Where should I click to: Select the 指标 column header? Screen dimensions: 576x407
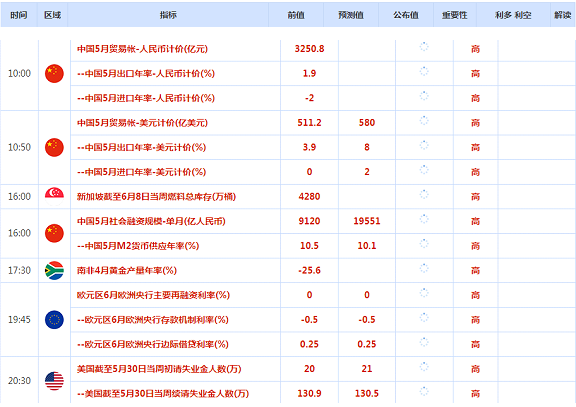(x=168, y=15)
